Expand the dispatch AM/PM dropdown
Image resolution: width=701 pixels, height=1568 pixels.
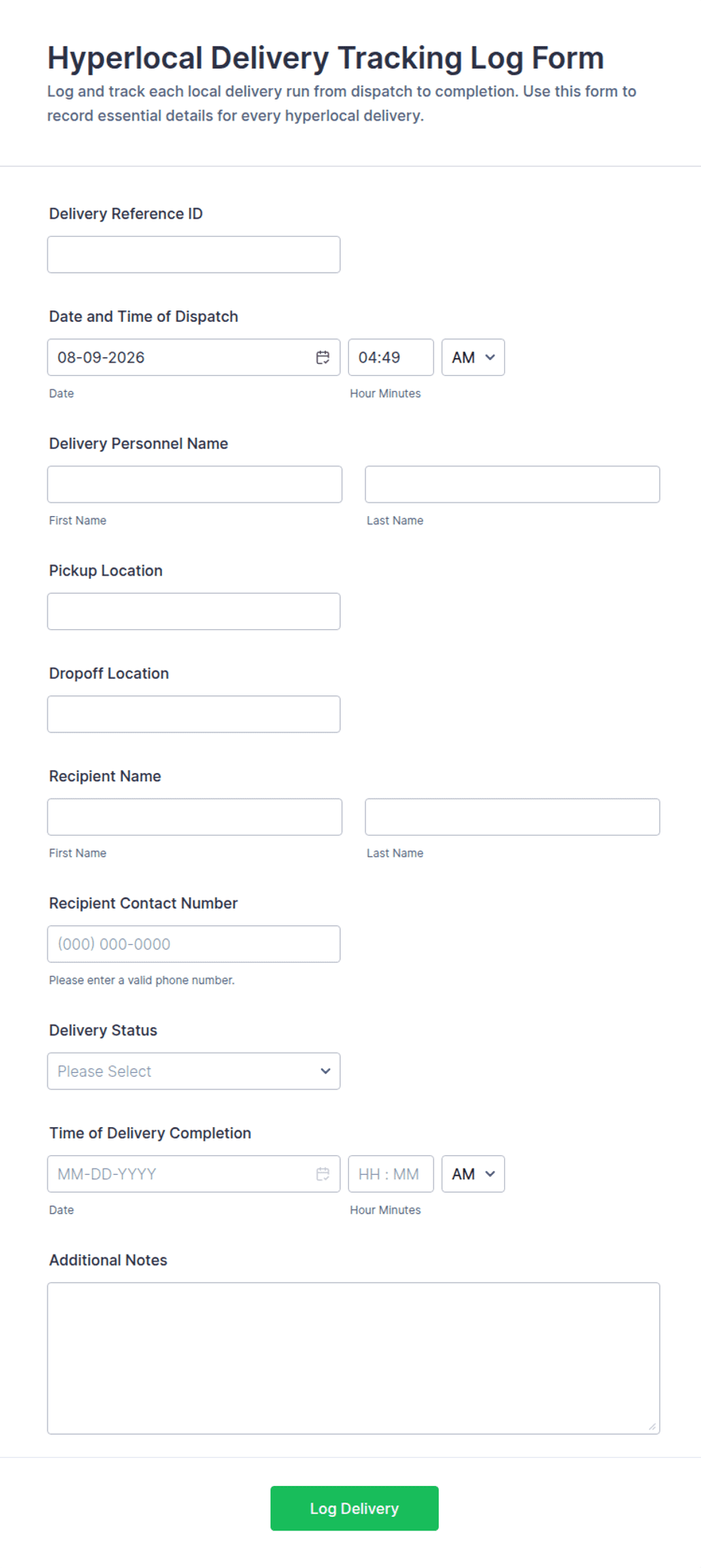click(473, 357)
